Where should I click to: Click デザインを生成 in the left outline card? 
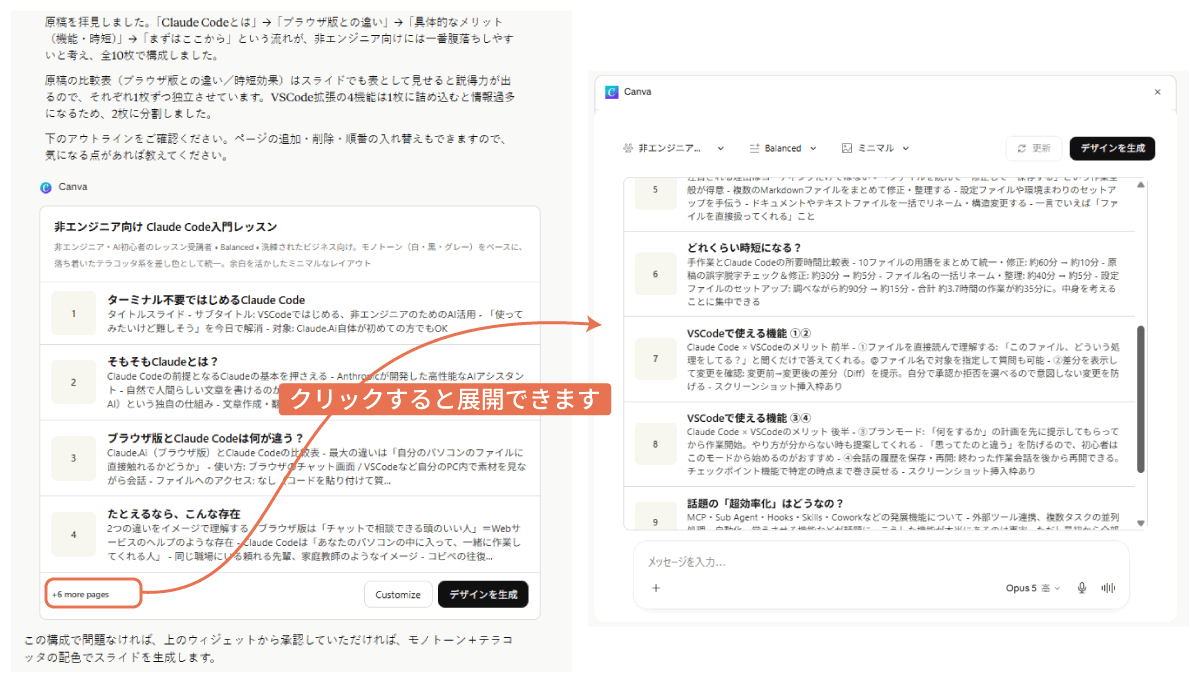(483, 594)
